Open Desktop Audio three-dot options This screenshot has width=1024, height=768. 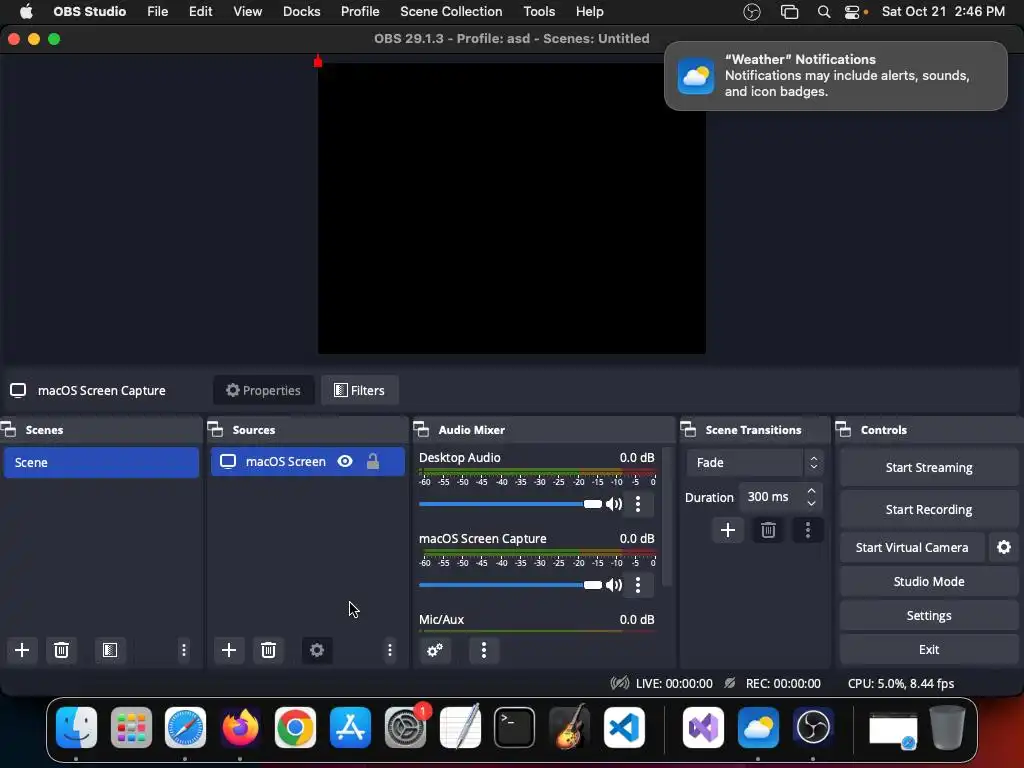coord(638,504)
